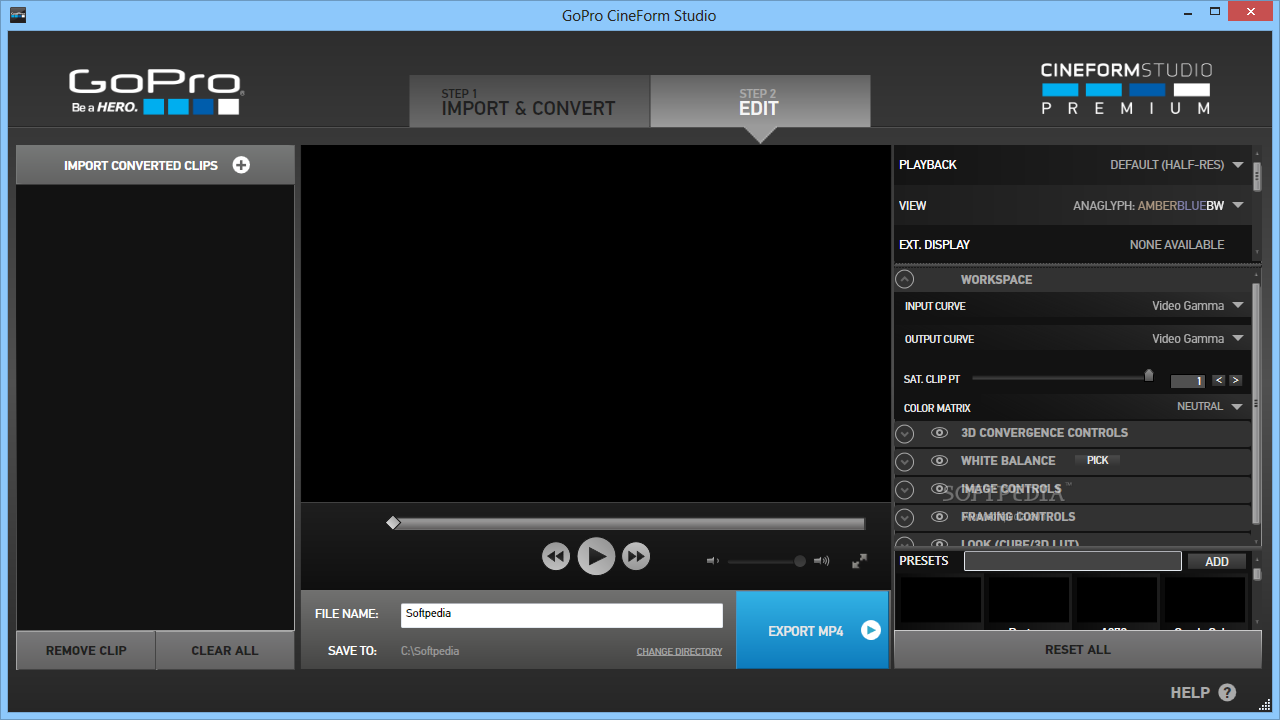Click the Sat. Clip Pt slider handle

tap(1149, 376)
